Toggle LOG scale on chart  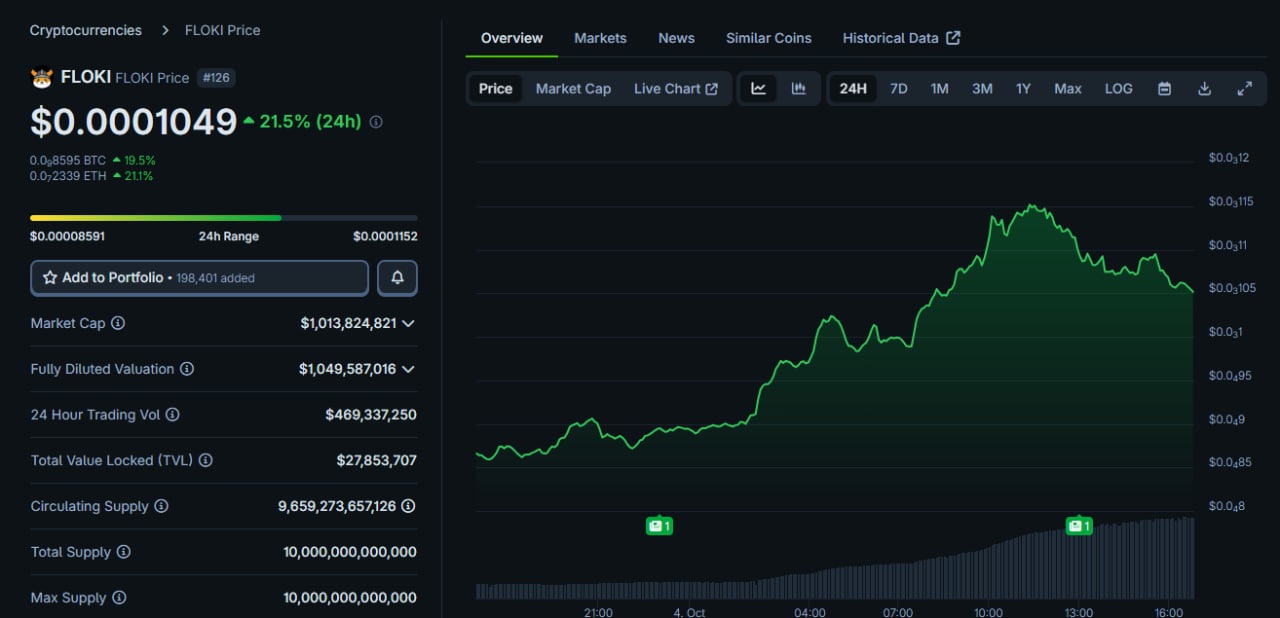(x=1118, y=89)
